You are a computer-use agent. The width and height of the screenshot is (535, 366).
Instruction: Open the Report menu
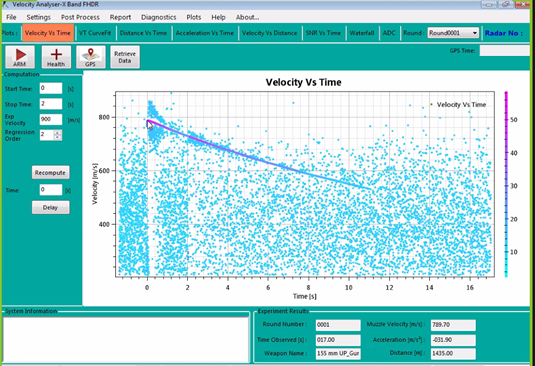120,17
